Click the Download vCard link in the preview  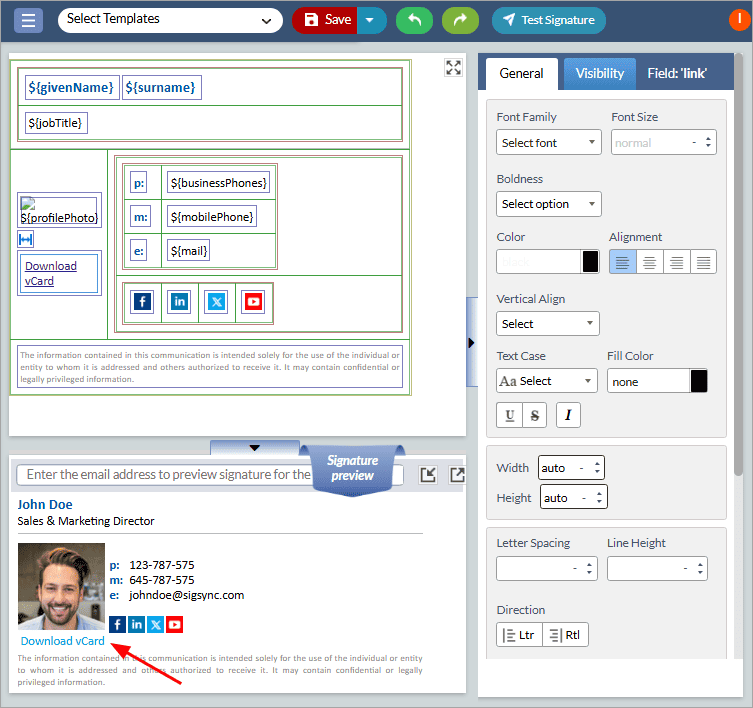[62, 641]
